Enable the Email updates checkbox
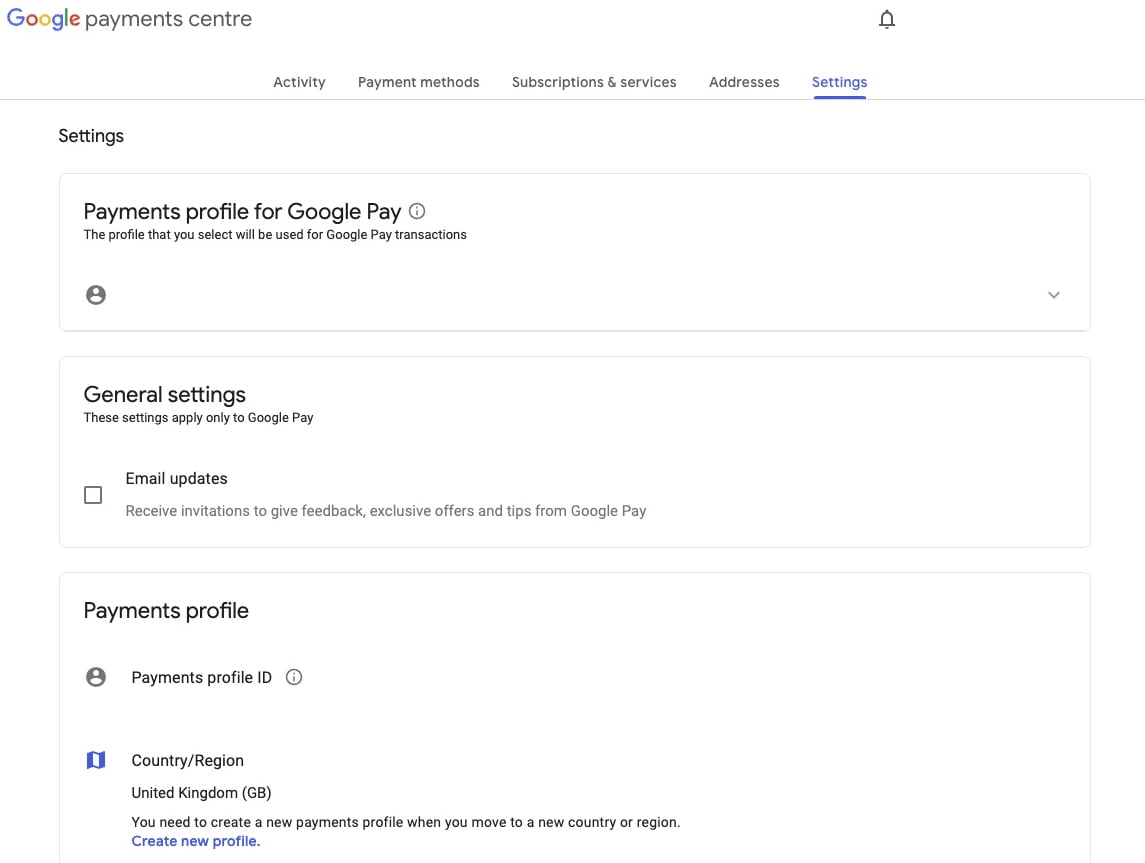Screen dimensions: 1145x863 [93, 495]
